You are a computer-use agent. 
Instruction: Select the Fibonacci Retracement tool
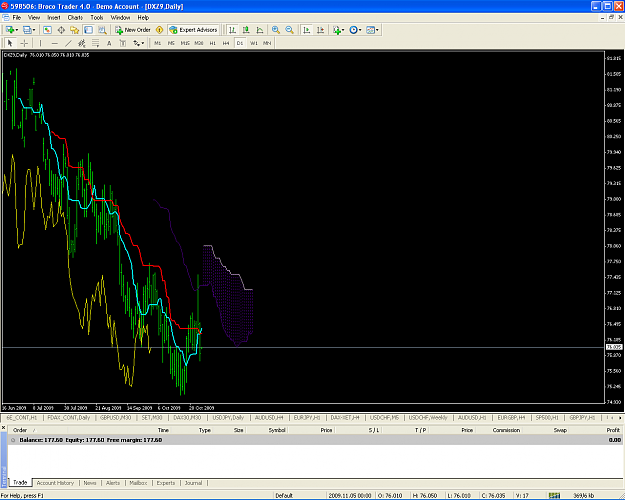pyautogui.click(x=96, y=43)
